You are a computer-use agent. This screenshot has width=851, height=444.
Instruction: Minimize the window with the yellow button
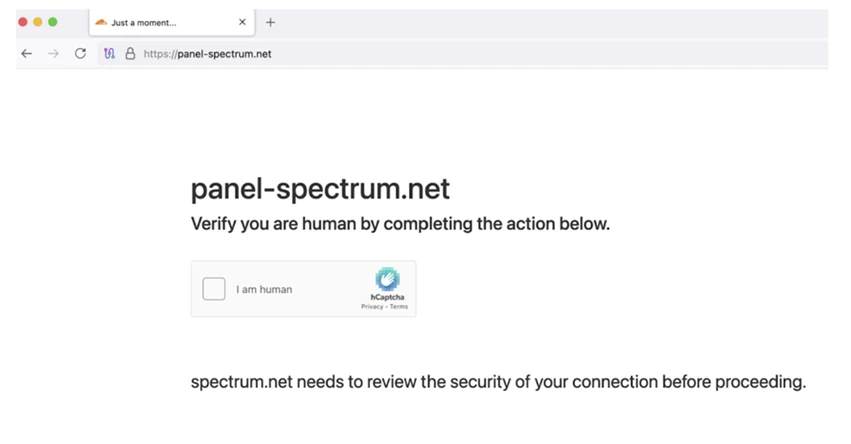(38, 22)
